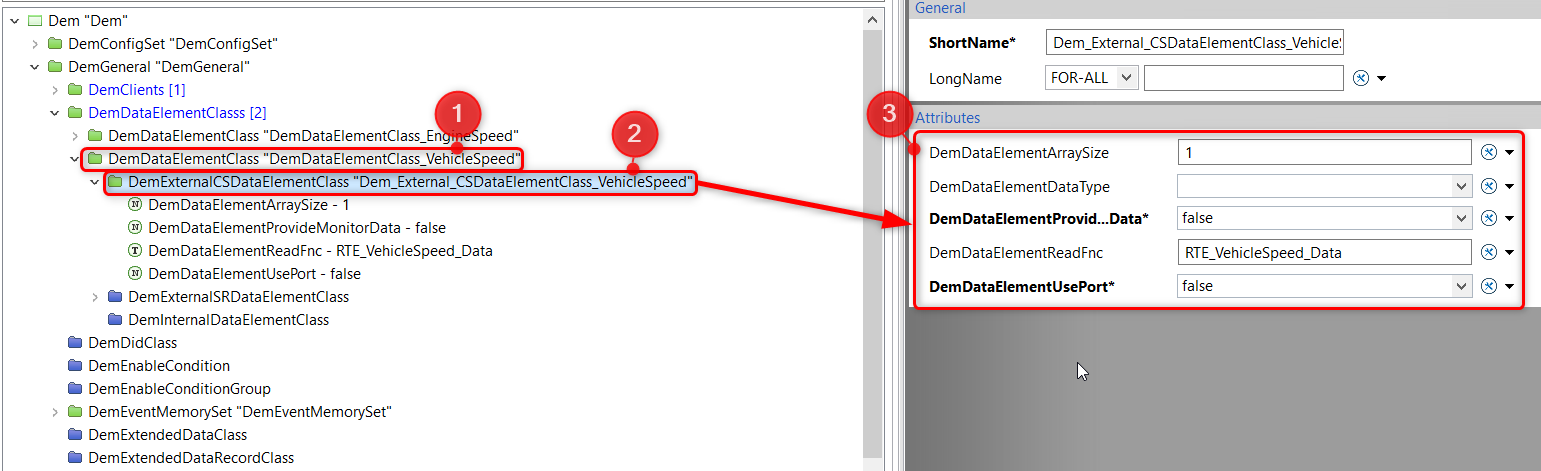1541x471 pixels.
Task: Click the reset icon for DemDataElementDataType attribute
Action: (x=1488, y=186)
